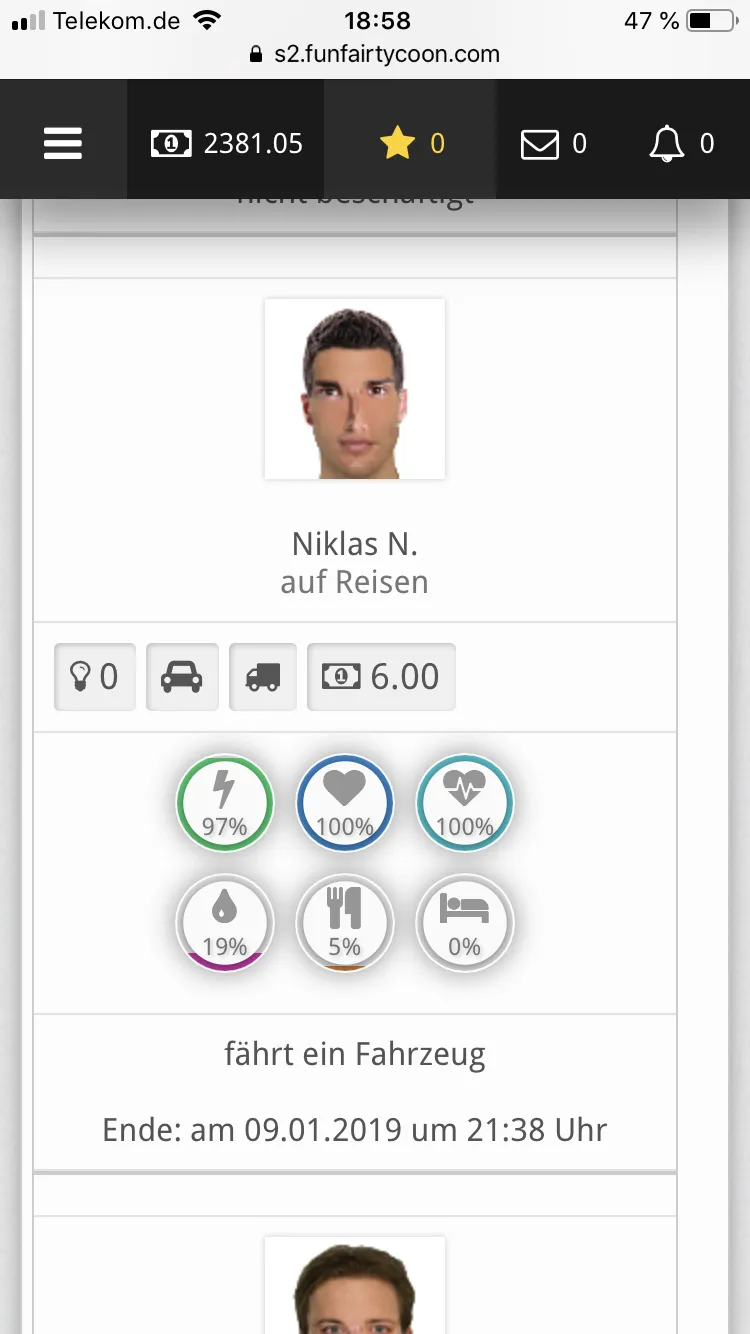Tap the 100% health pulse indicator
The width and height of the screenshot is (750, 1334).
465,803
